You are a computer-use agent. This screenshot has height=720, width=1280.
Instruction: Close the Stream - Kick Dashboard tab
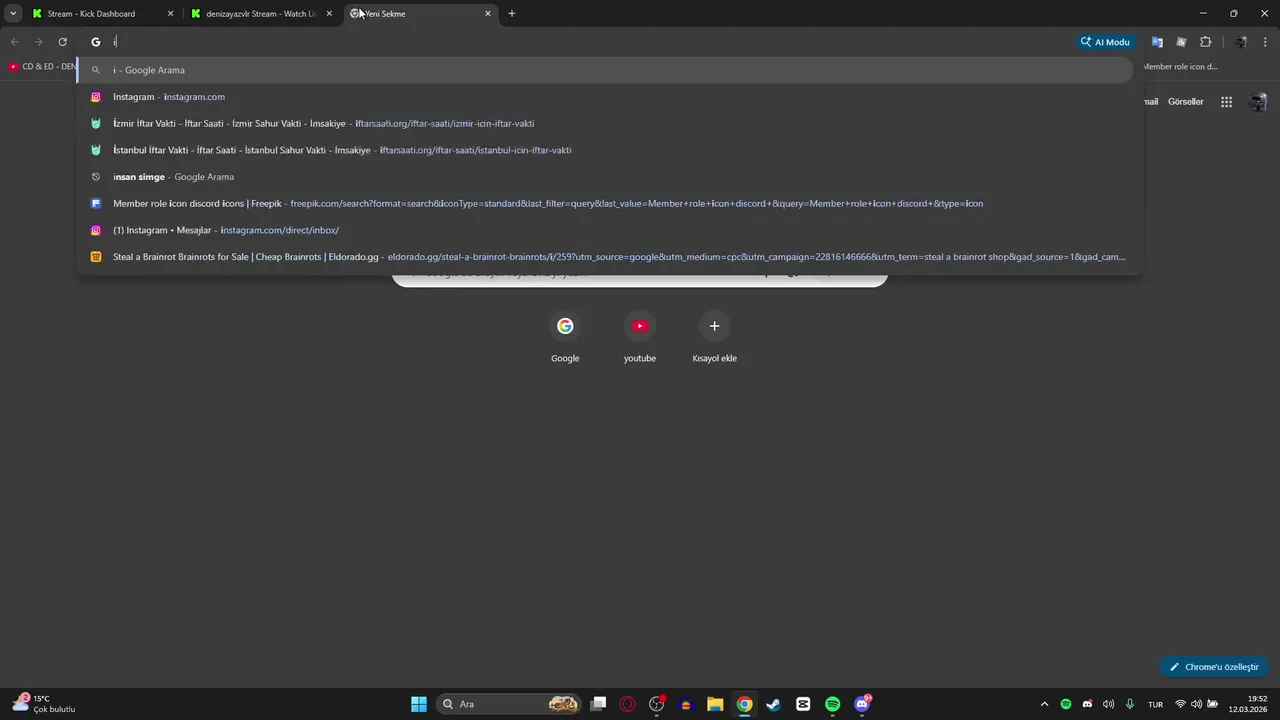(170, 14)
